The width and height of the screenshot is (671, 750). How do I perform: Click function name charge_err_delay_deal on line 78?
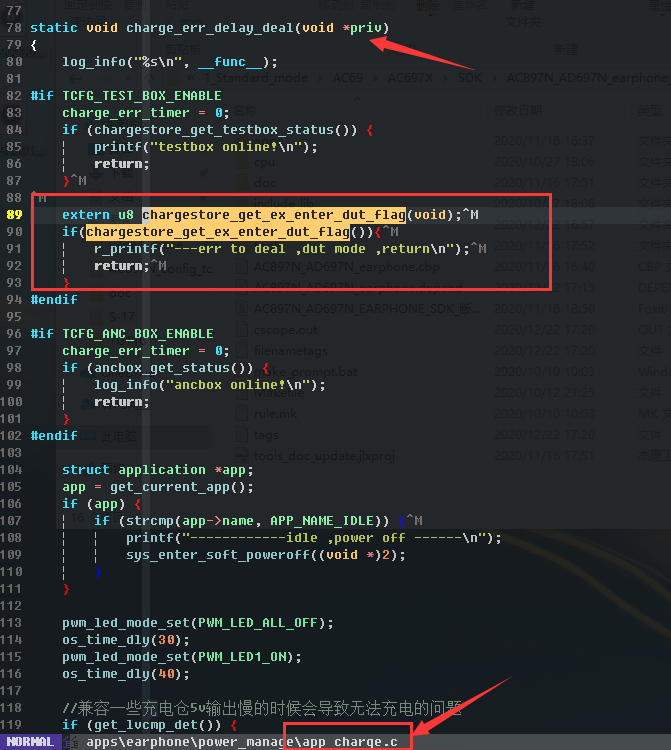click(209, 28)
